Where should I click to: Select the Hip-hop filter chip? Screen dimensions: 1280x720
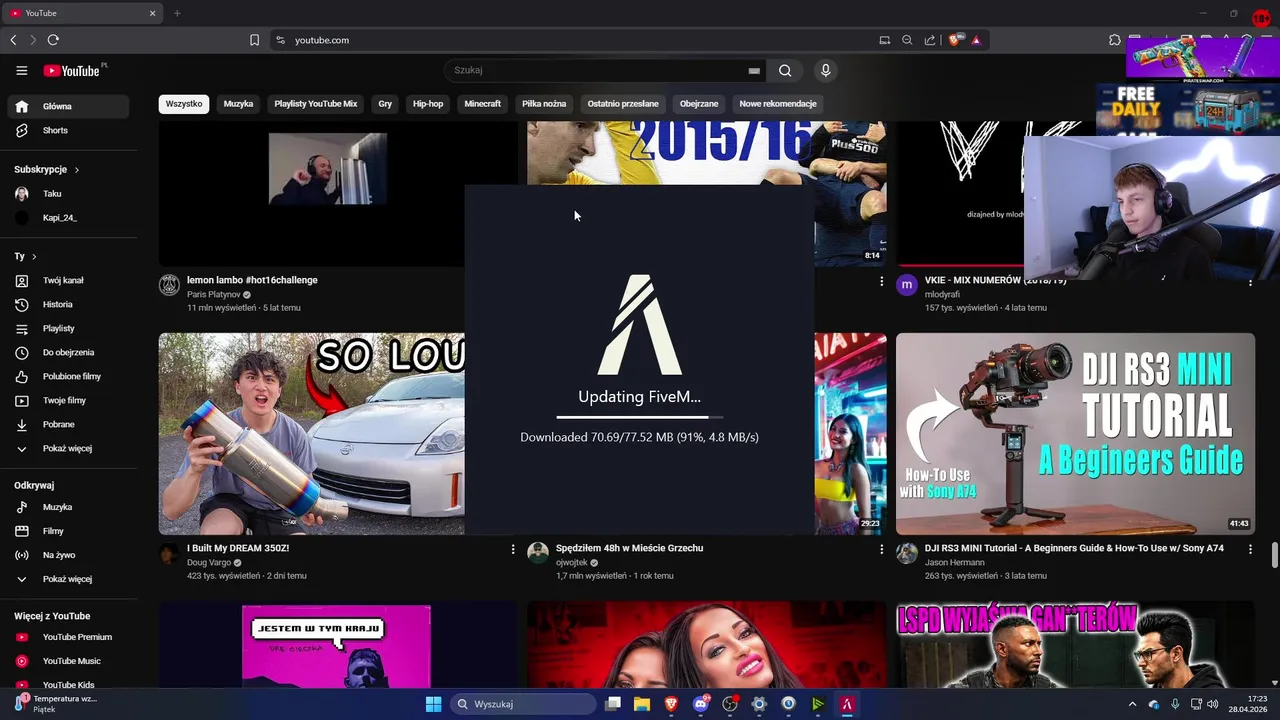tap(428, 104)
